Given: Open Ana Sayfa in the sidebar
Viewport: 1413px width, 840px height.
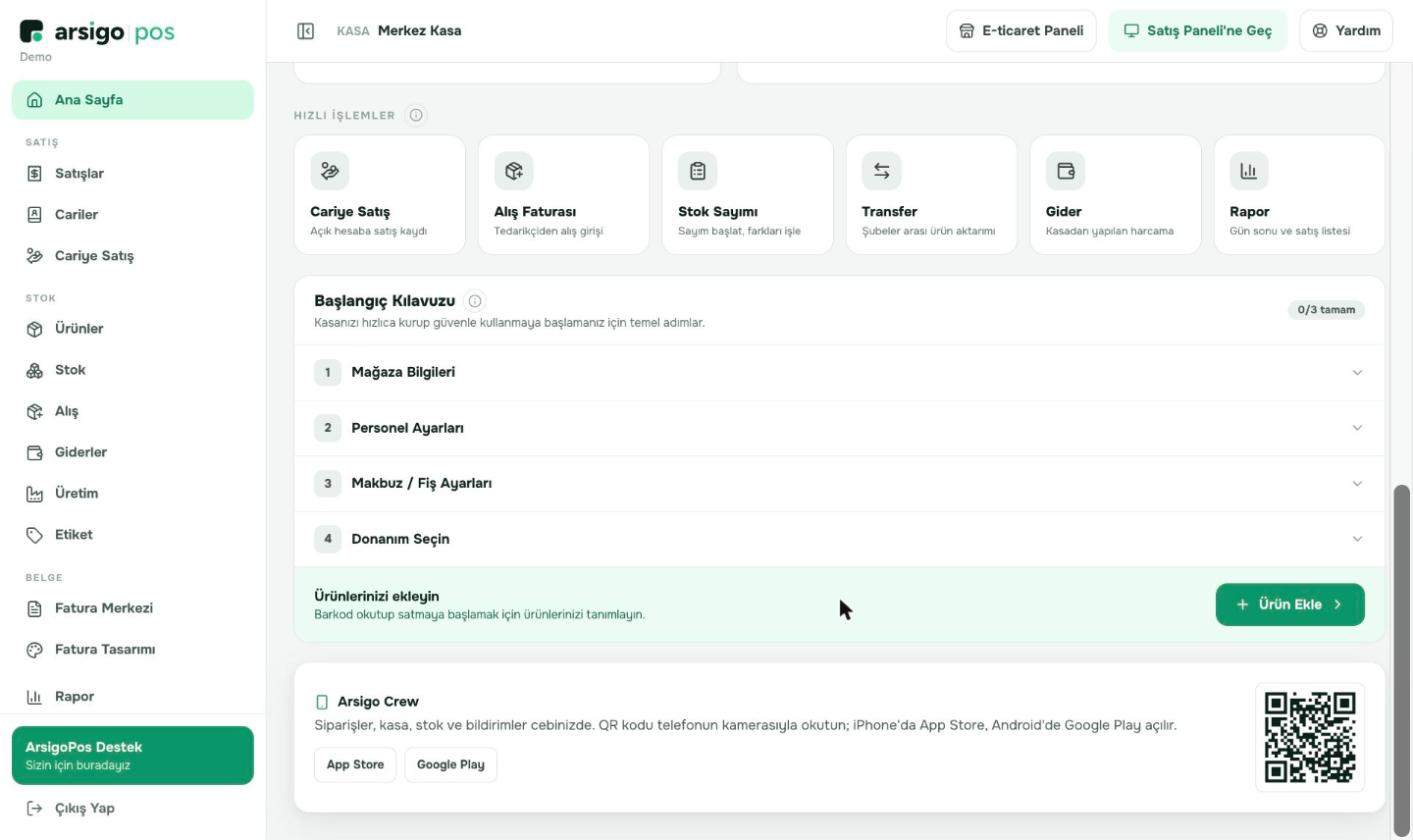Looking at the screenshot, I should (x=133, y=100).
